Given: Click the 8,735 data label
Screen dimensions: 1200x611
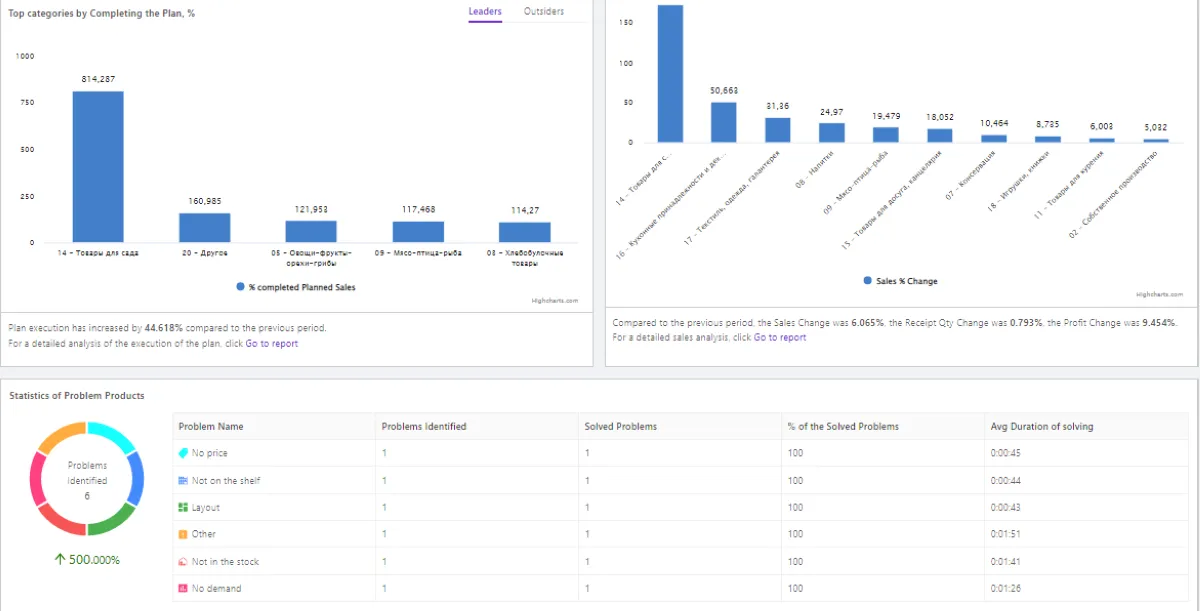Looking at the screenshot, I should coord(1047,124).
